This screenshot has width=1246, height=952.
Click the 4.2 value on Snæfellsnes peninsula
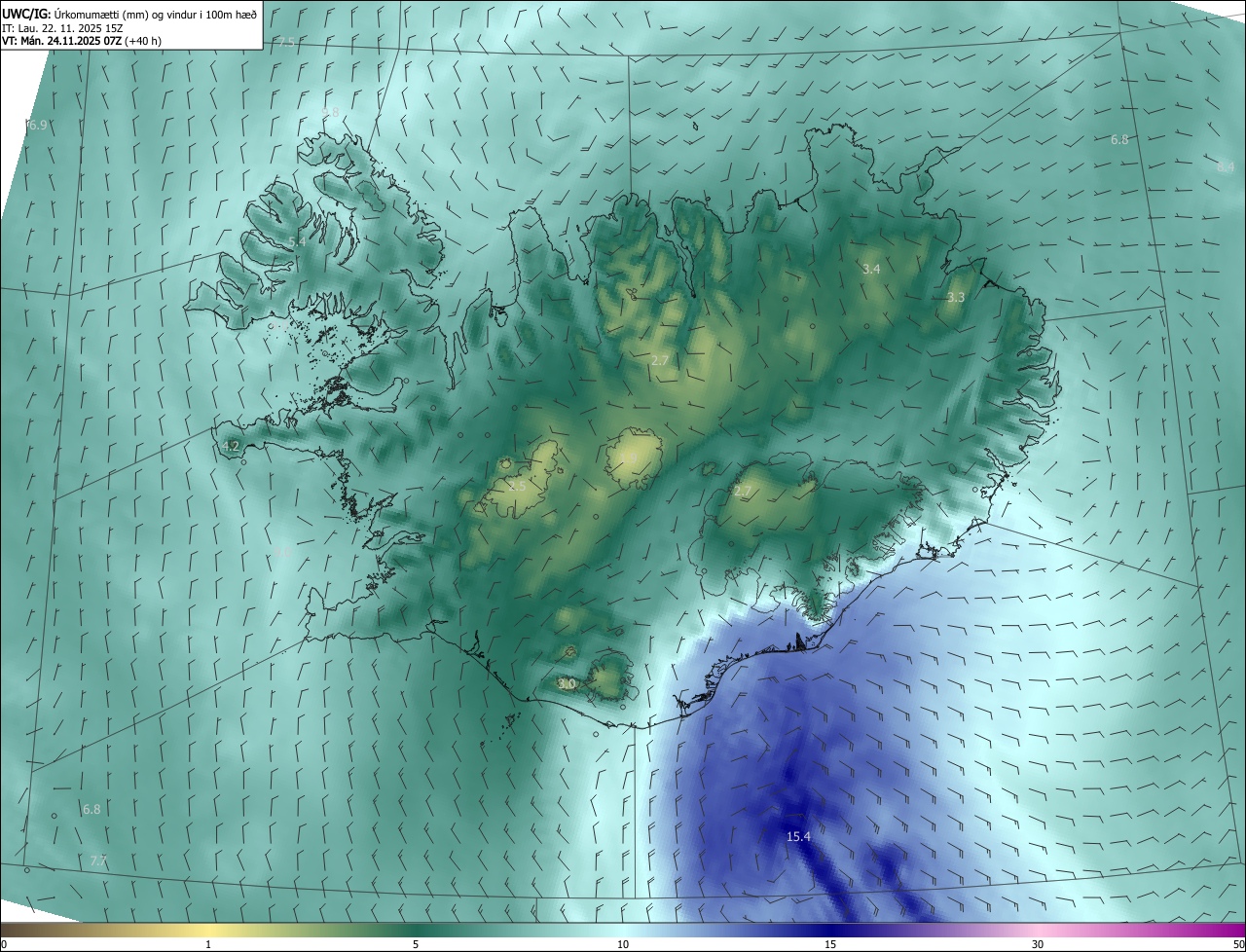coord(231,446)
